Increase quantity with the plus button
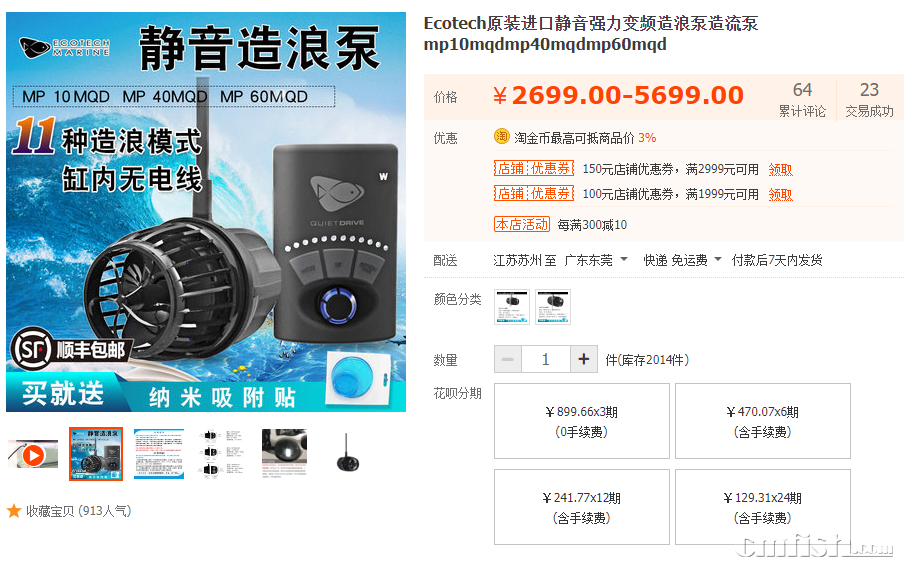The image size is (913, 568). pyautogui.click(x=583, y=359)
